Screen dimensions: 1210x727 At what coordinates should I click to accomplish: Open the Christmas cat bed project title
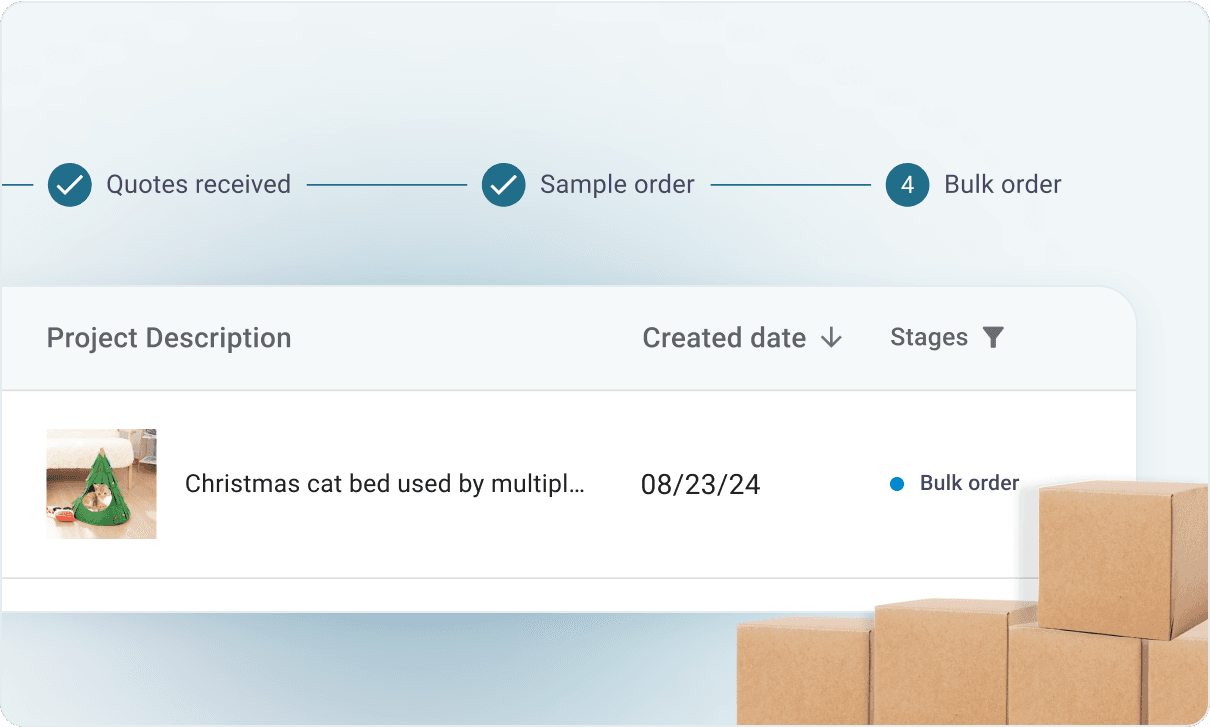coord(385,484)
